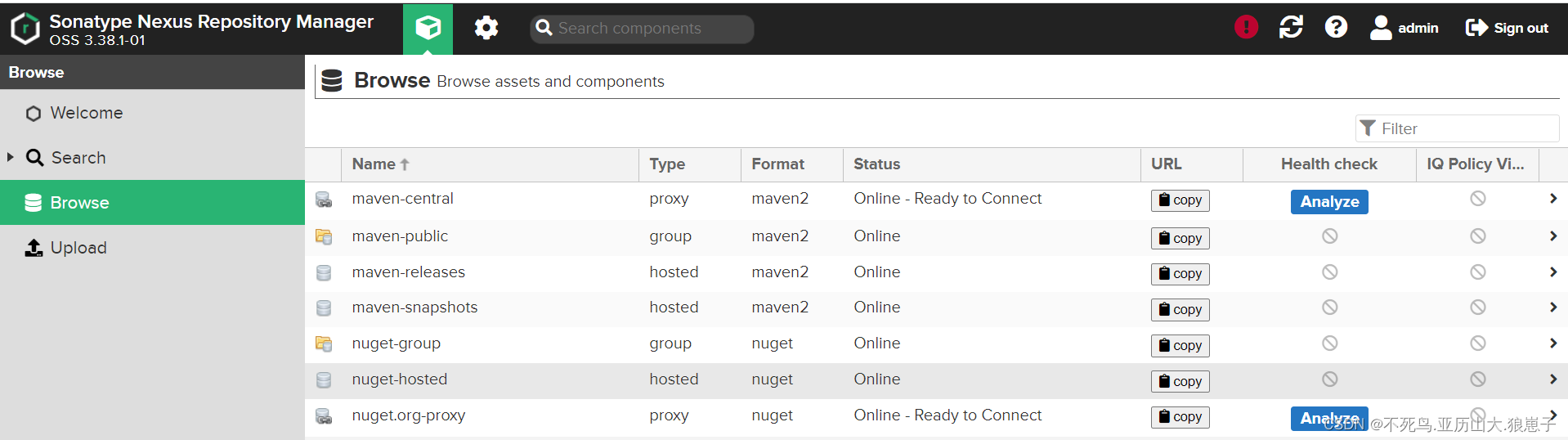Click the maven-snapshots hosted repository icon
Screen dimensions: 1568x440
[x=324, y=308]
